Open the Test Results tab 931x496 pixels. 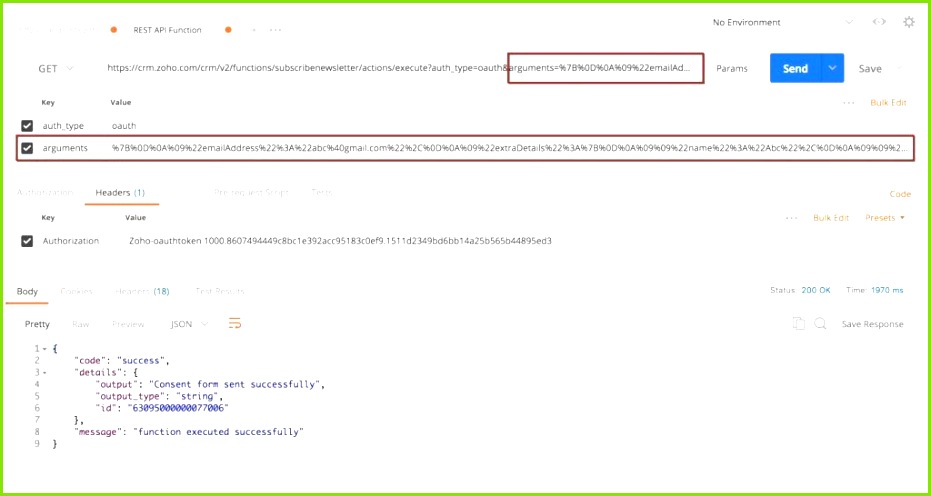(x=220, y=291)
